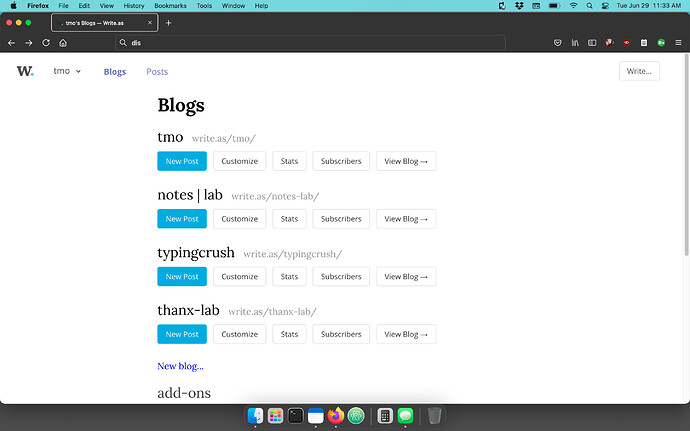Open the blue-header notes app in dock

pyautogui.click(x=316, y=416)
